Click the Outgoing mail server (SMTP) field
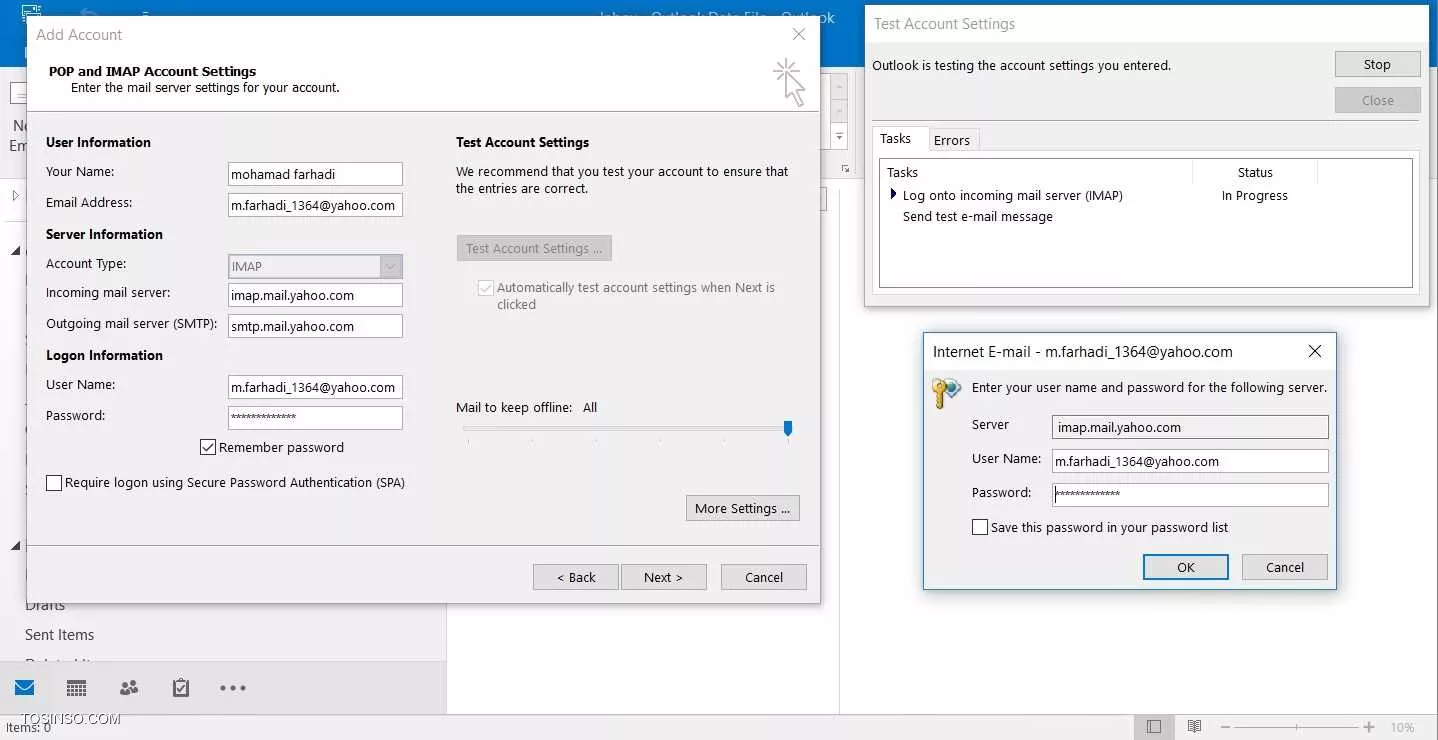1438x740 pixels. point(315,326)
